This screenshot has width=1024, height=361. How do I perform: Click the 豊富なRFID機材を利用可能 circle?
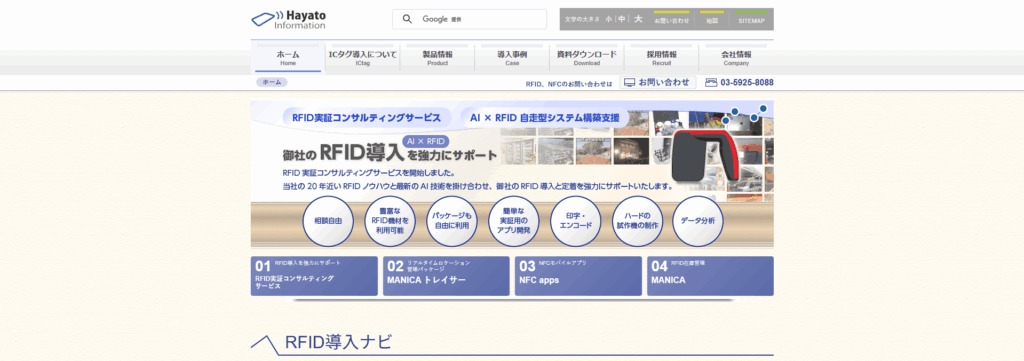(390, 221)
